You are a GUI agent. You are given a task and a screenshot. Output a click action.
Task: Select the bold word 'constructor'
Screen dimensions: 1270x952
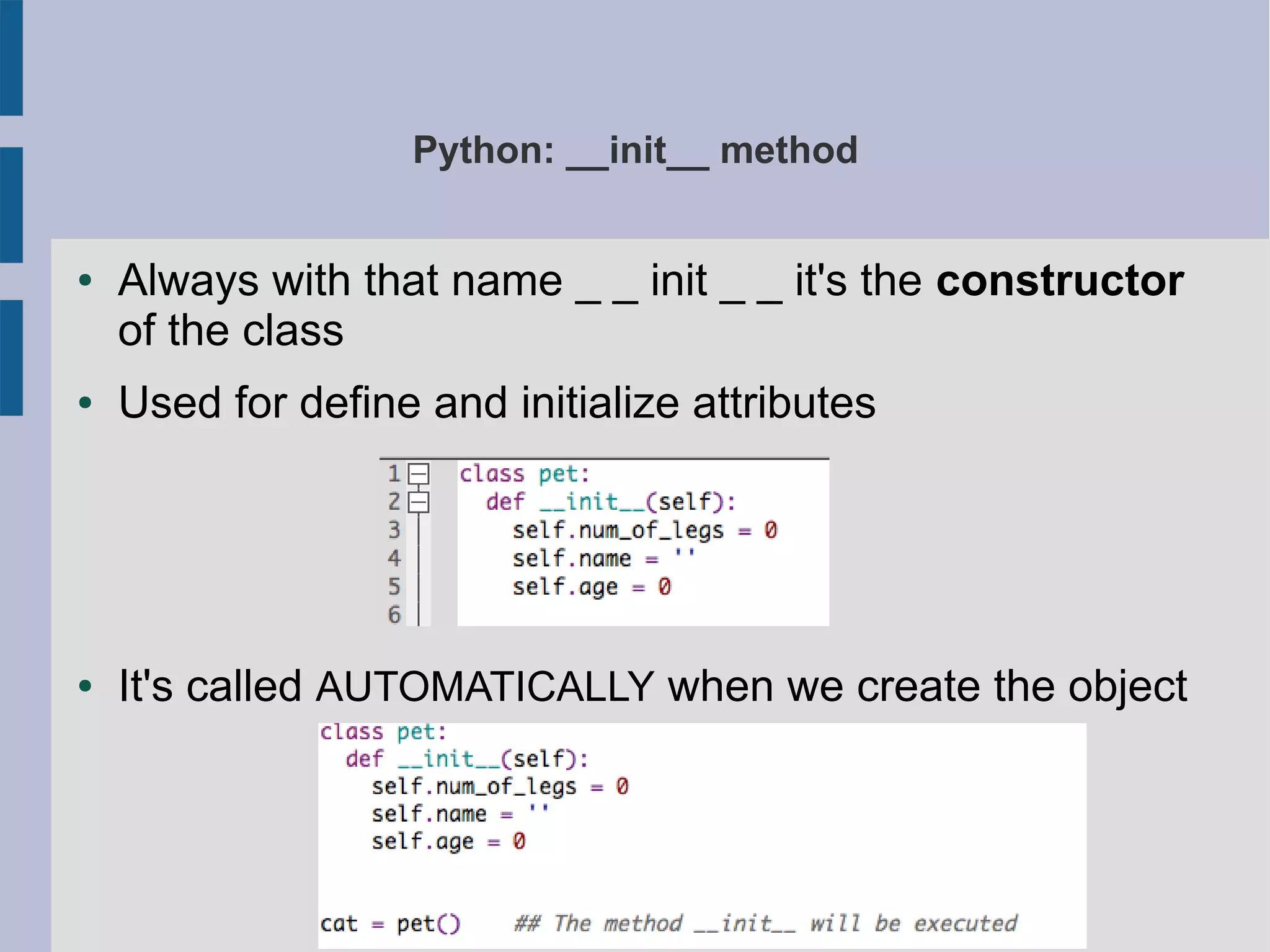(x=1060, y=280)
